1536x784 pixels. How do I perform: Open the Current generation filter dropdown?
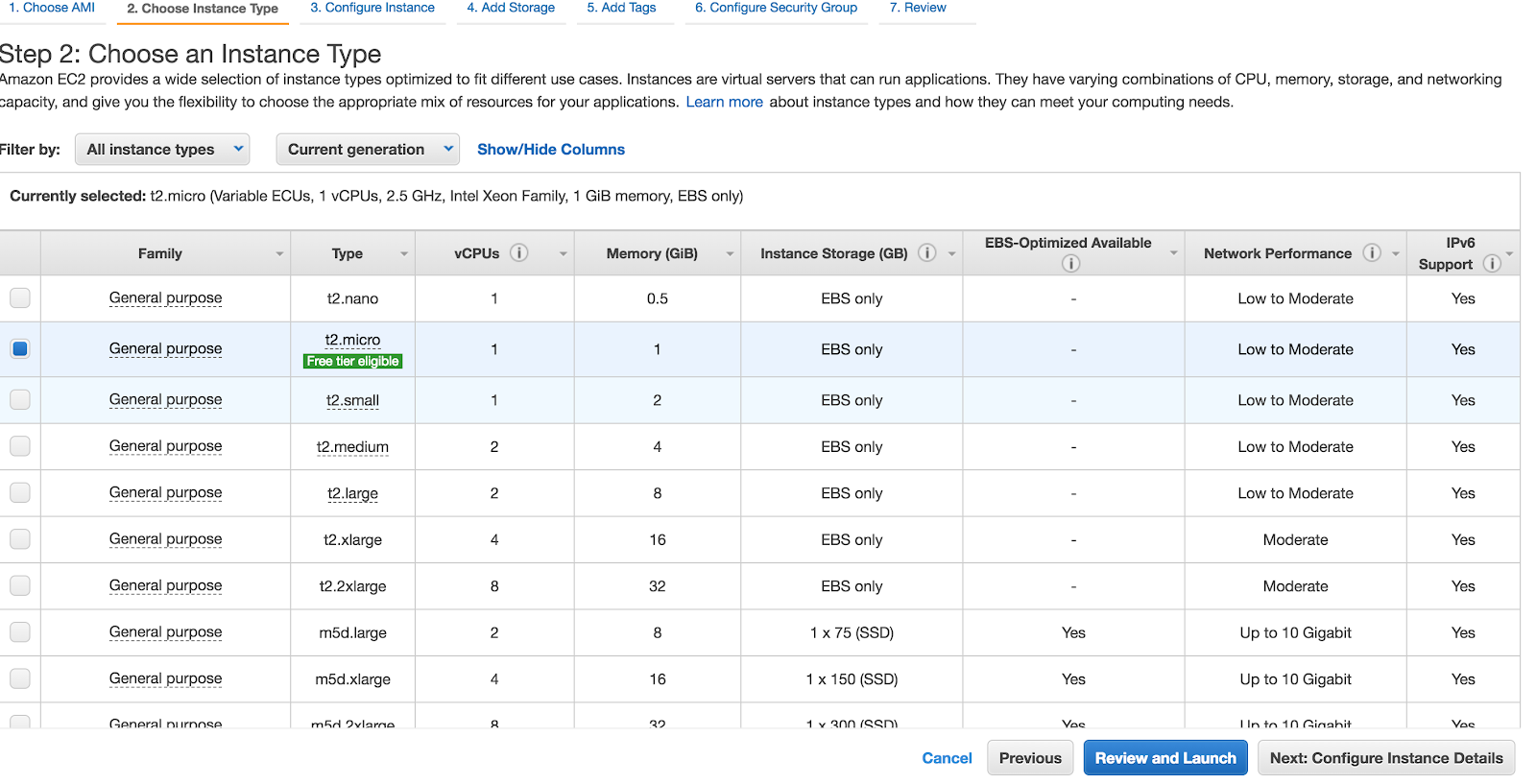click(368, 150)
